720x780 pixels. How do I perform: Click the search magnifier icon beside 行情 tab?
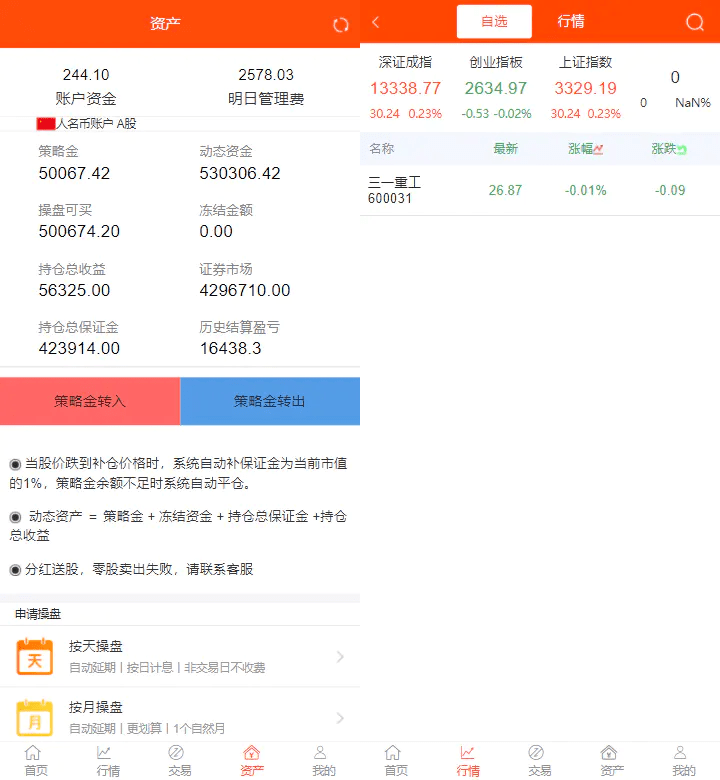pyautogui.click(x=695, y=23)
